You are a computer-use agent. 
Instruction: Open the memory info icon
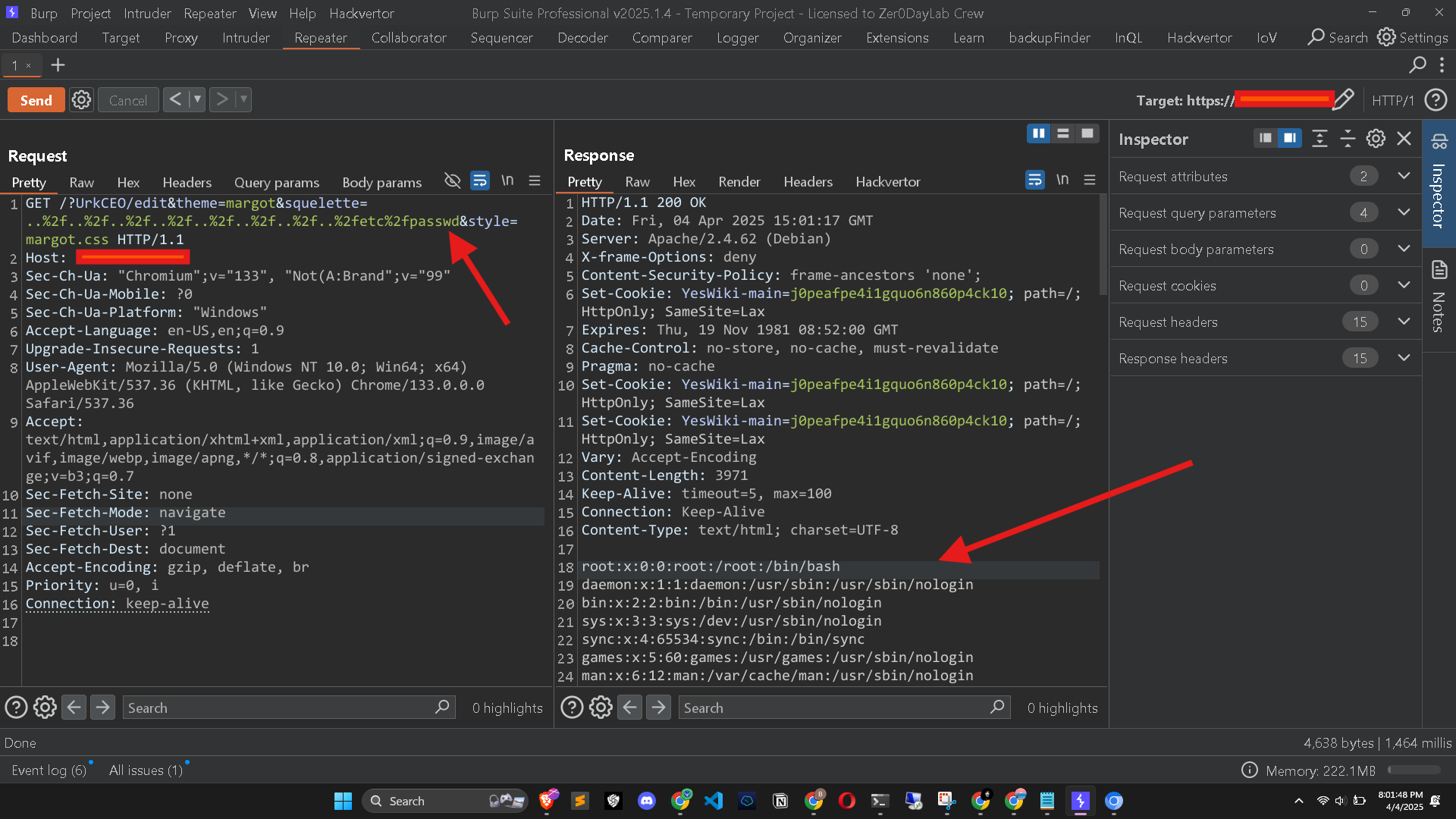coord(1249,770)
